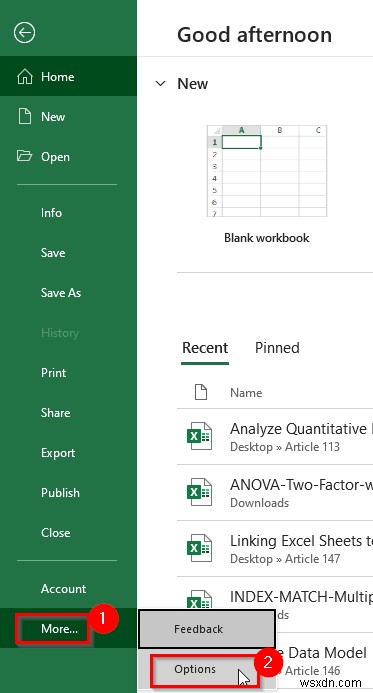This screenshot has height=693, width=373.
Task: Click the Open folder icon
Action: [x=25, y=156]
